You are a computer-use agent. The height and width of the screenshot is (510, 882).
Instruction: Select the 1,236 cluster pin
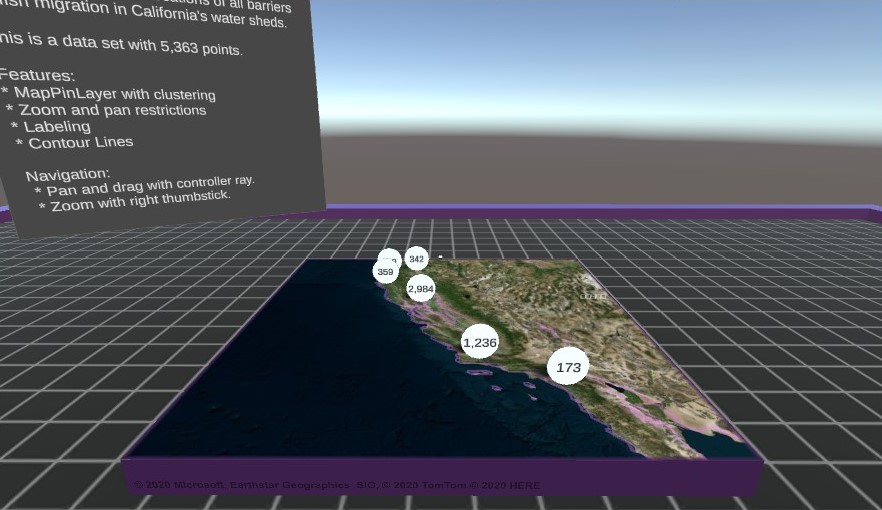[480, 341]
